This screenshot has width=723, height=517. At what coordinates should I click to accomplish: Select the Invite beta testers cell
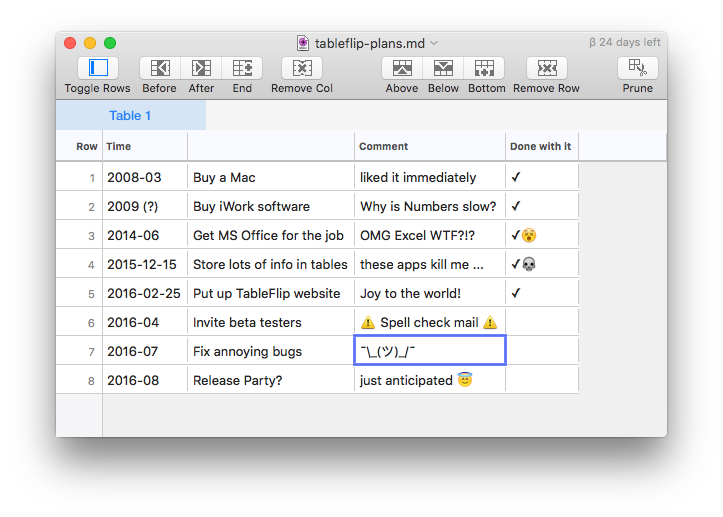click(271, 323)
